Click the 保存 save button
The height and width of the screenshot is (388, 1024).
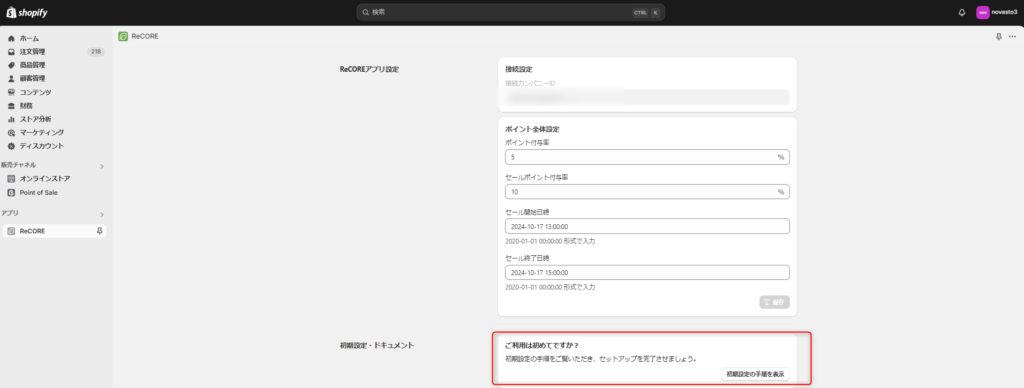[x=775, y=302]
